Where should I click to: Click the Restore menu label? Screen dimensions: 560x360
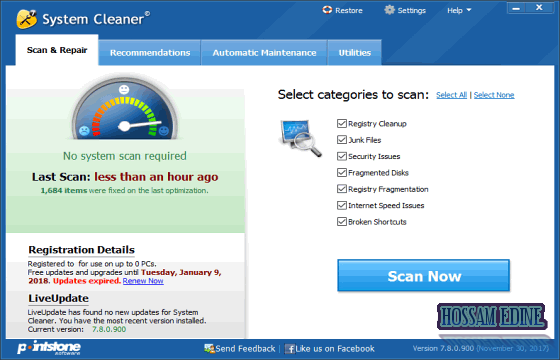(349, 10)
